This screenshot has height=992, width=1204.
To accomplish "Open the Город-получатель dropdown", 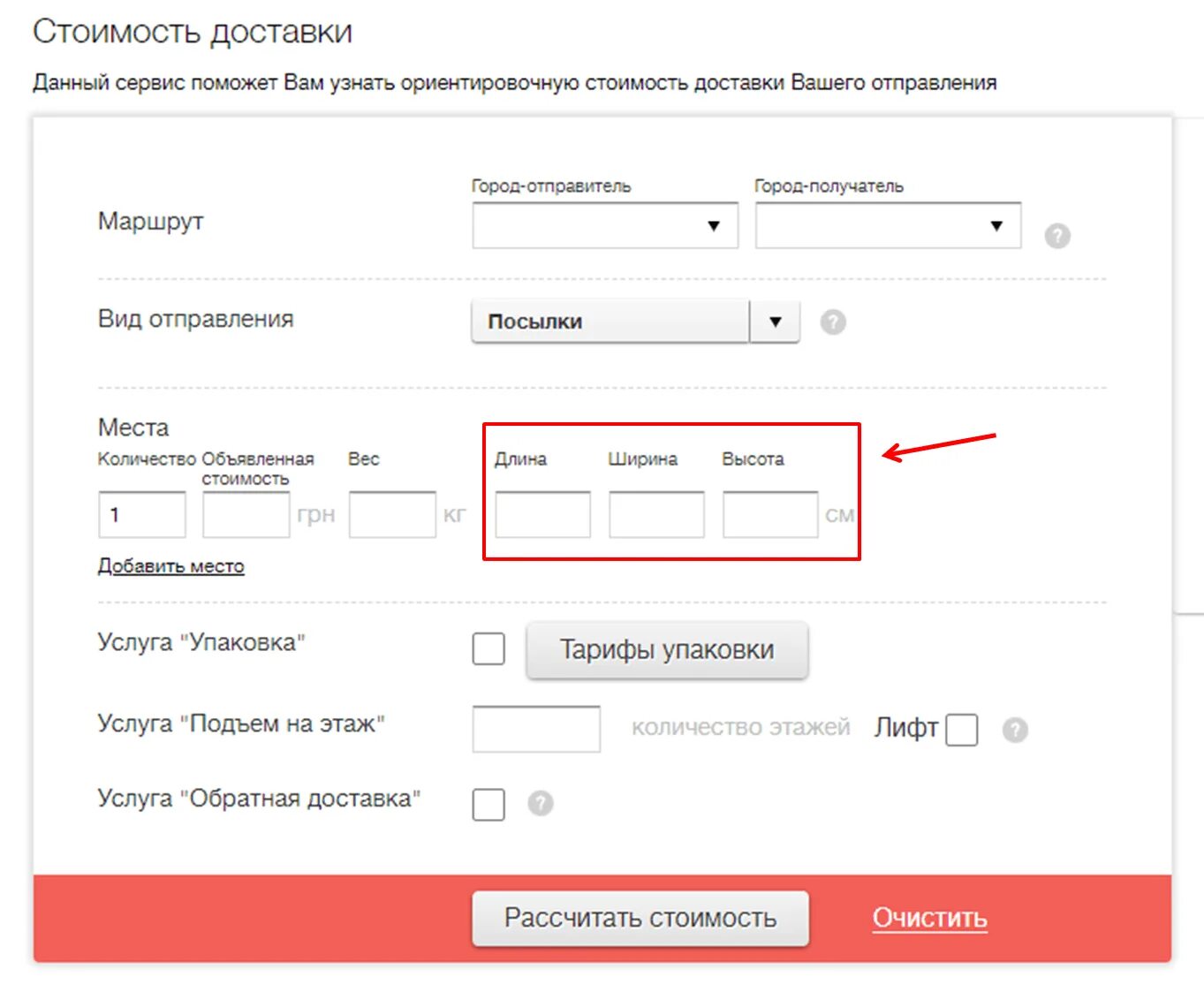I will pos(888,225).
